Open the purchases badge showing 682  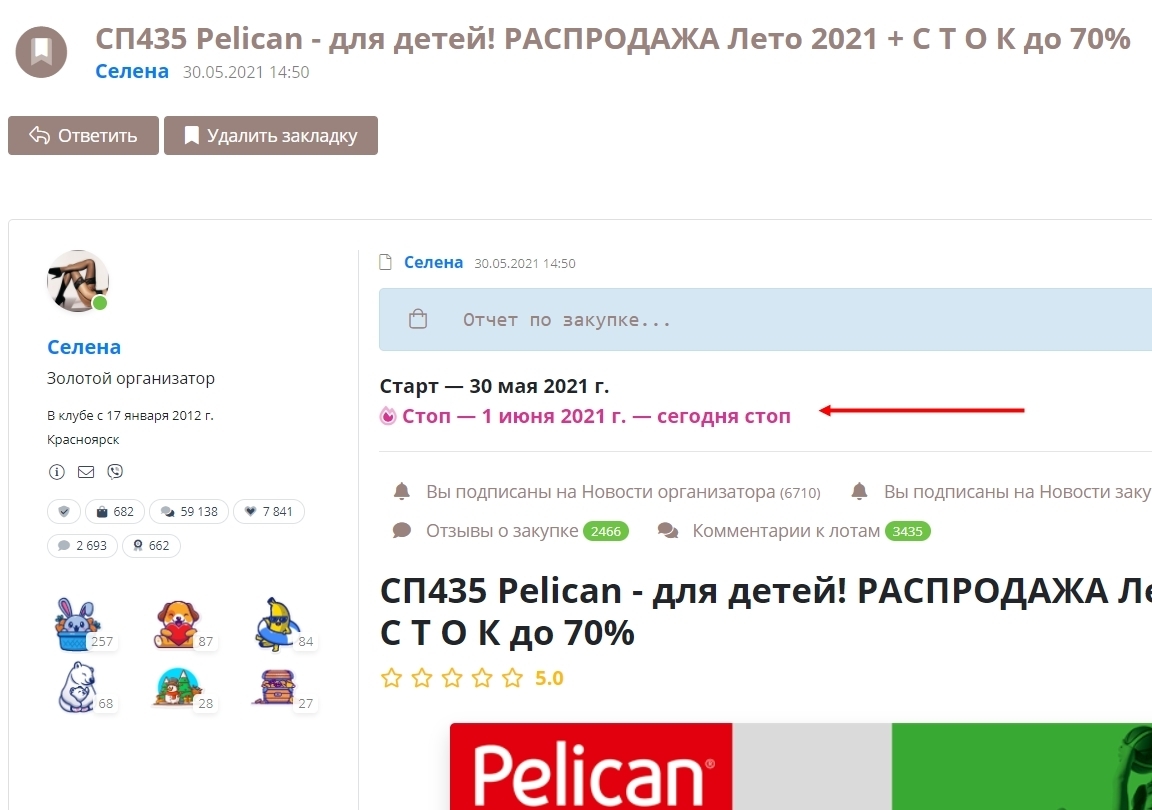(115, 512)
